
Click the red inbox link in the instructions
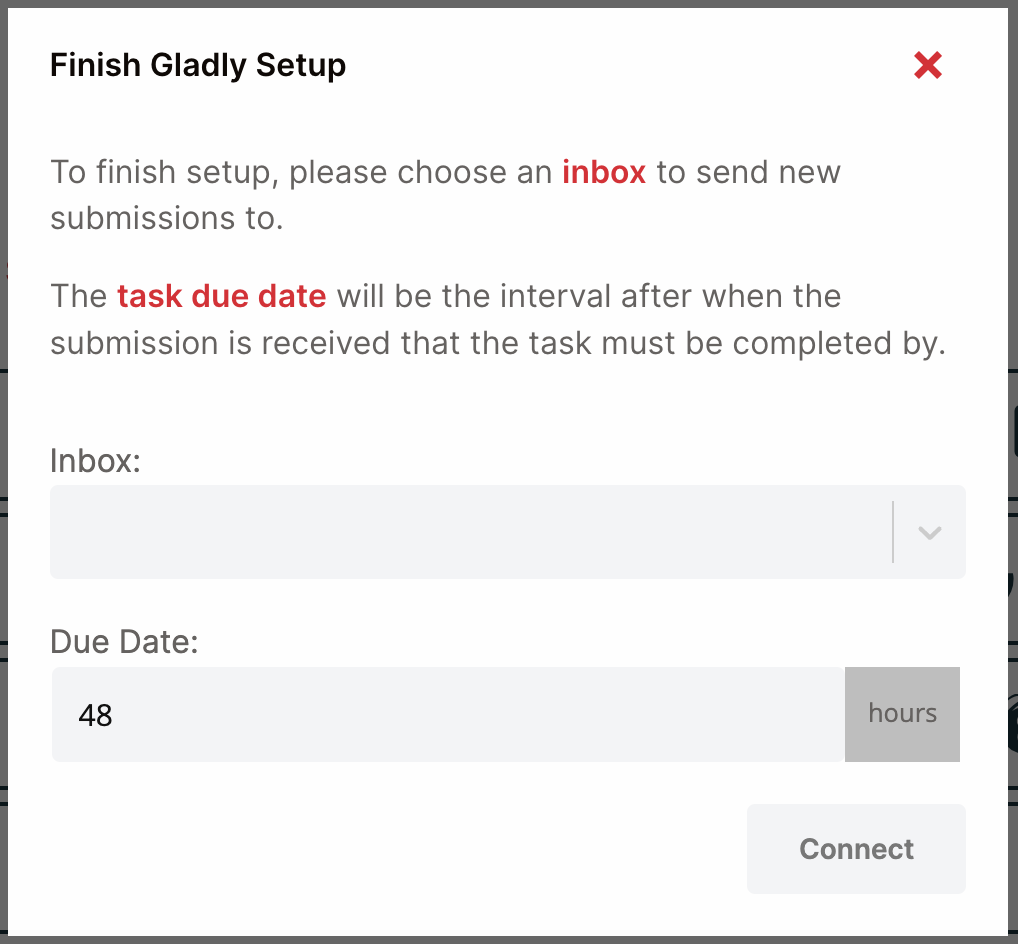click(x=604, y=172)
